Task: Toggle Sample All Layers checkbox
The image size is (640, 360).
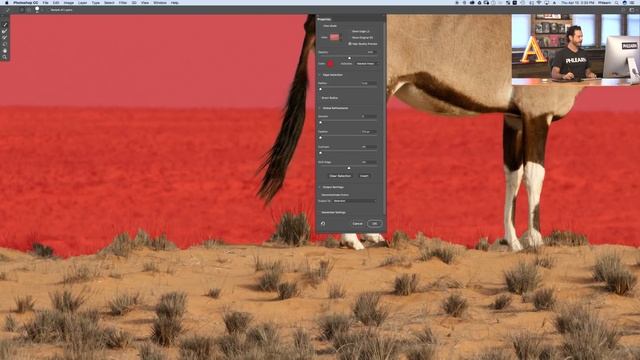Action: (60, 10)
